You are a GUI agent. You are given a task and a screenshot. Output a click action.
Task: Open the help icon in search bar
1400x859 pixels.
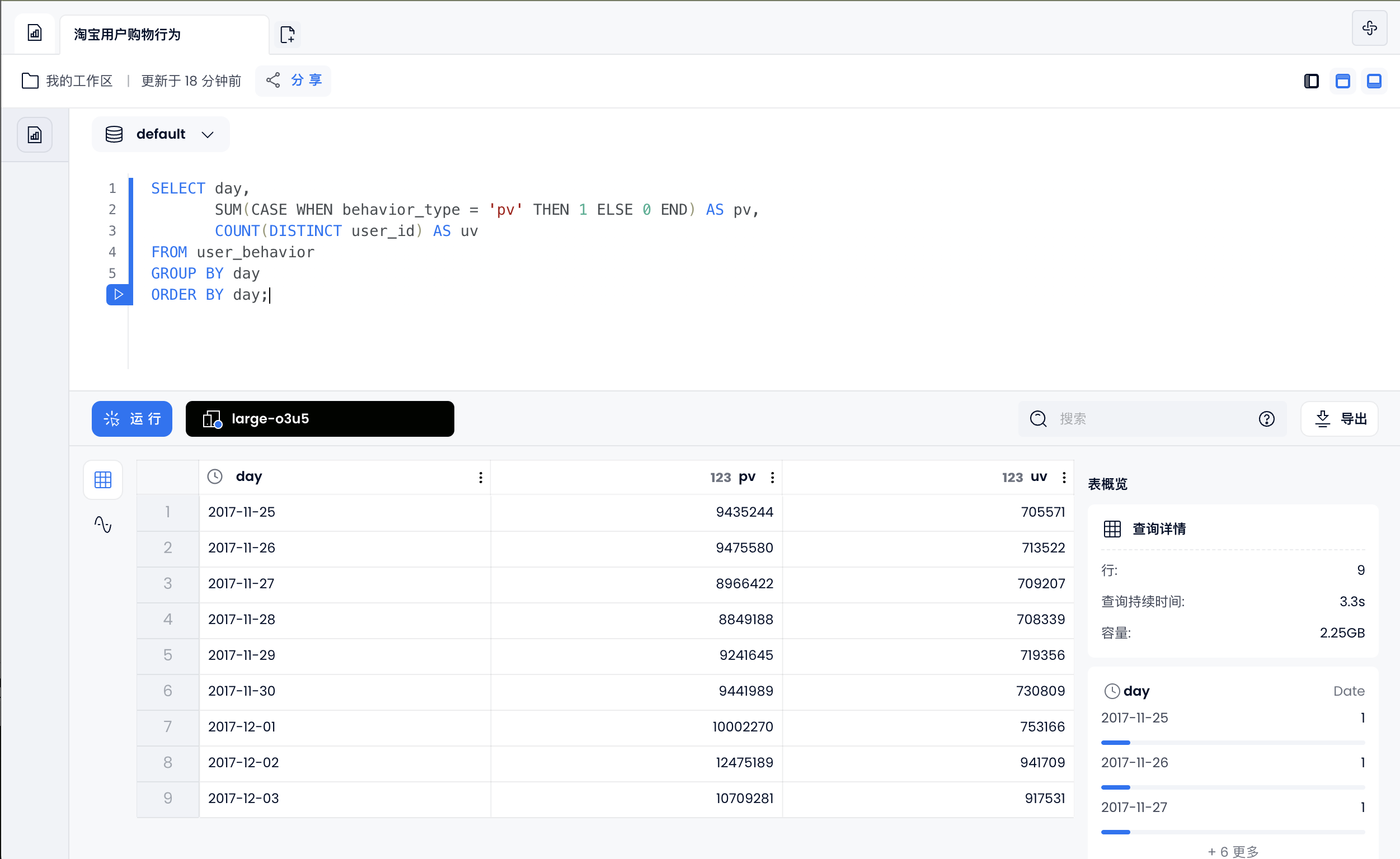pyautogui.click(x=1266, y=419)
